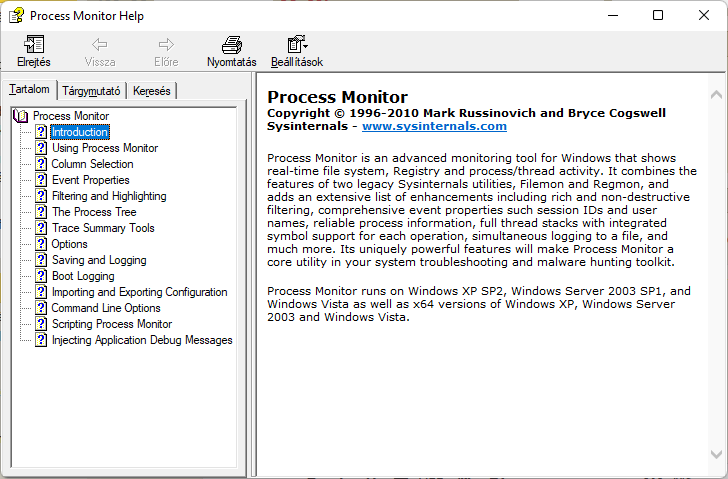Screen dimensions: 728x479
Task: Open The Process Tree topic
Action: pyautogui.click(x=94, y=212)
